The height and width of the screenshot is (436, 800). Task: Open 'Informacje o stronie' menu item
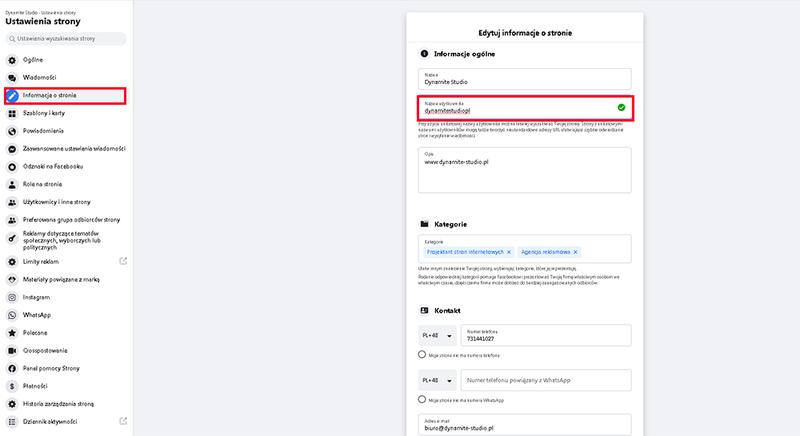(x=65, y=96)
